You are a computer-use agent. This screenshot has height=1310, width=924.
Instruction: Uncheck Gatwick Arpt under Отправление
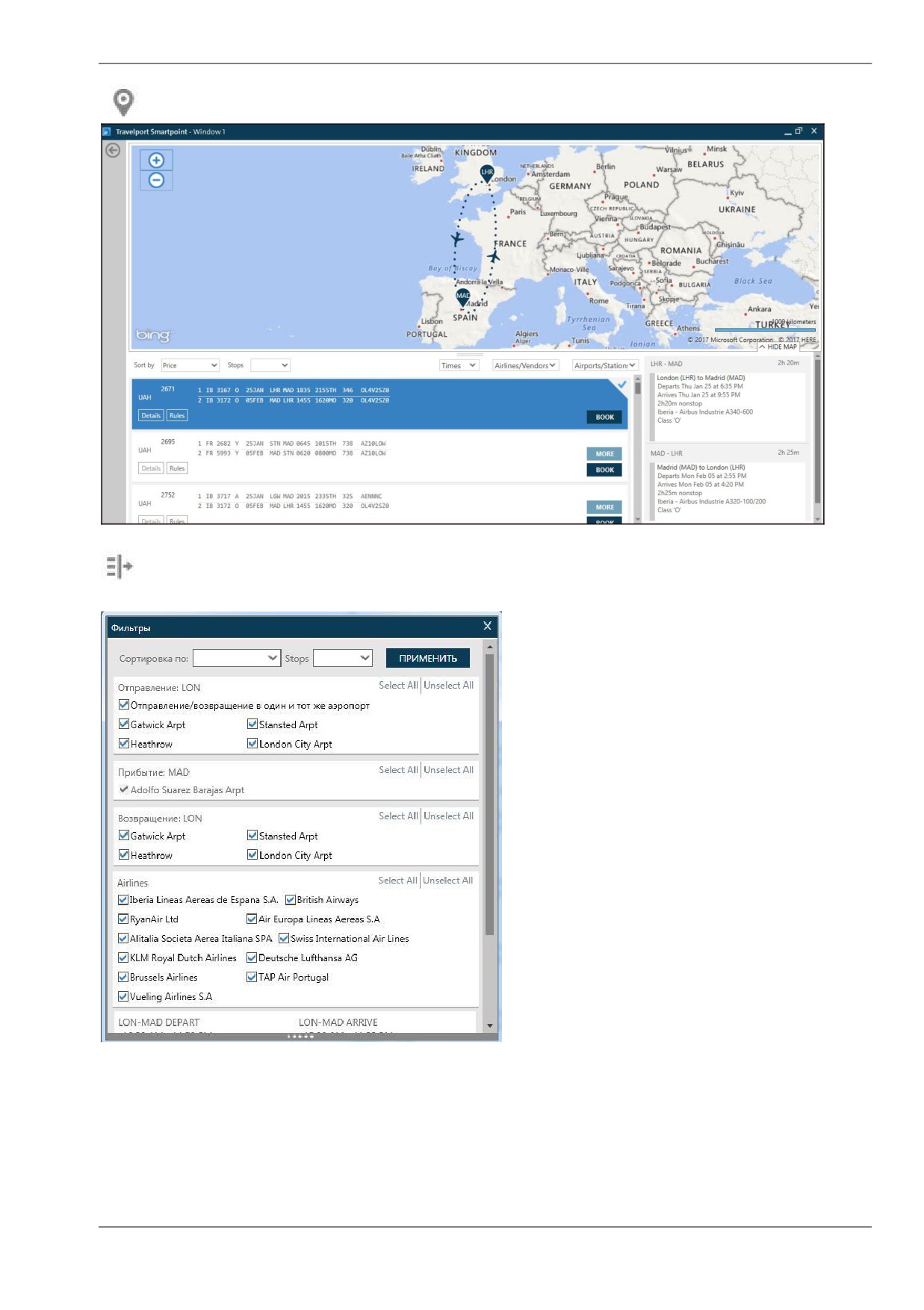point(124,724)
